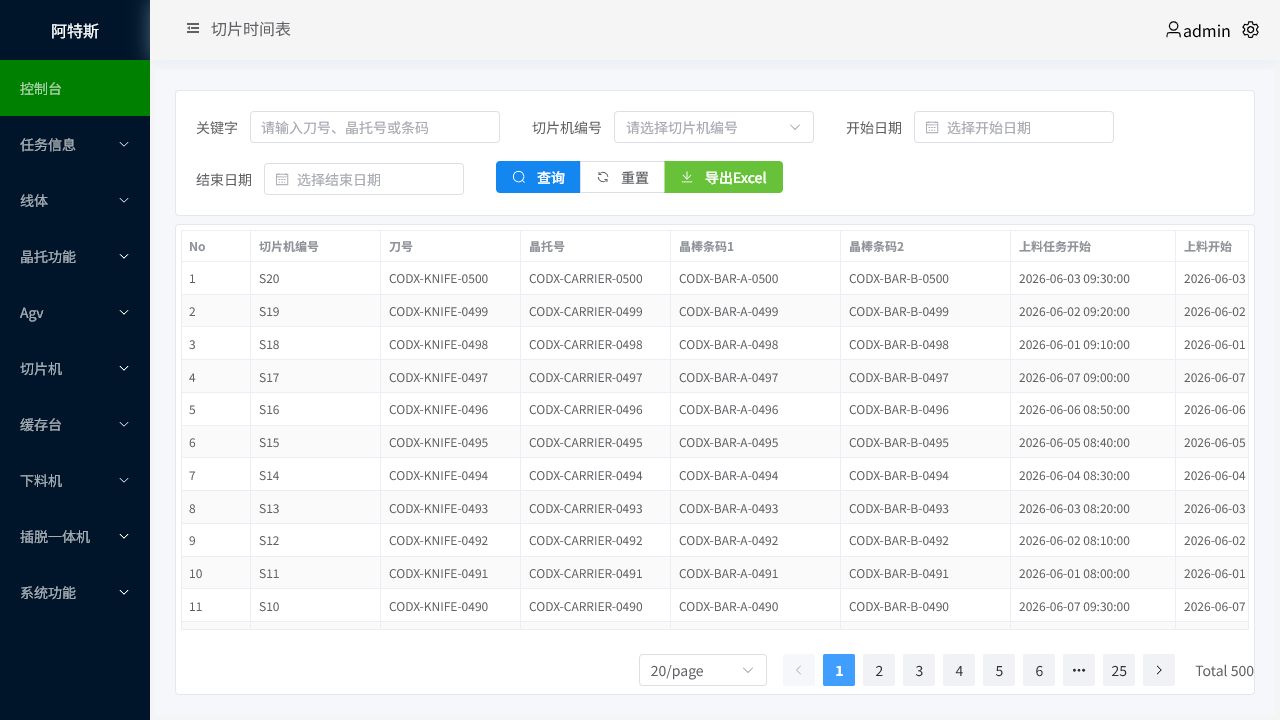
Task: Click the 晶托号 column header
Action: [x=596, y=246]
